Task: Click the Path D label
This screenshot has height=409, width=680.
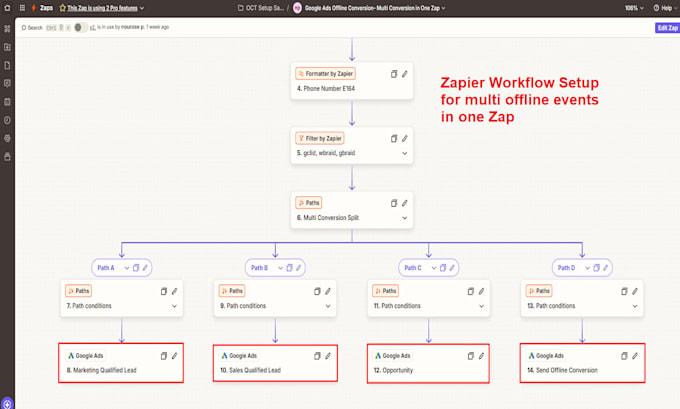Action: click(566, 268)
